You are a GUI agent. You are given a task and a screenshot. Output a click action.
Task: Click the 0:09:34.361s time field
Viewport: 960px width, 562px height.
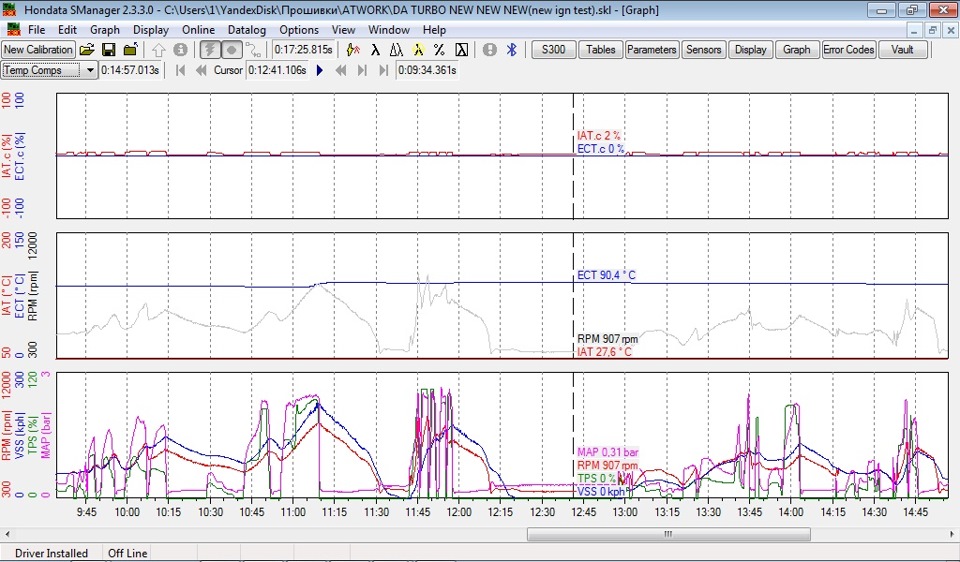click(x=427, y=70)
